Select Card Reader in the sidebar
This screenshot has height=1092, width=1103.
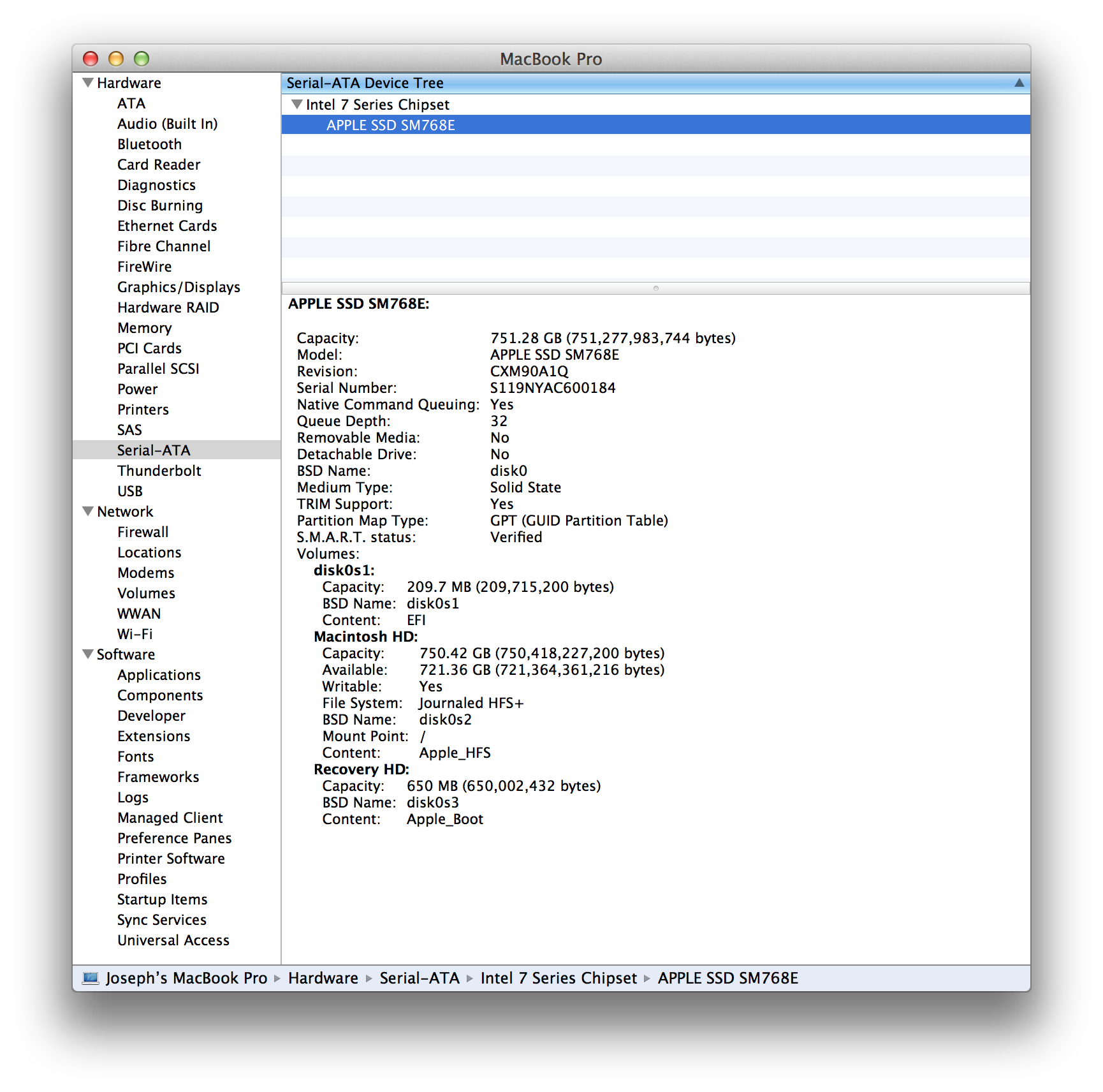(x=159, y=165)
